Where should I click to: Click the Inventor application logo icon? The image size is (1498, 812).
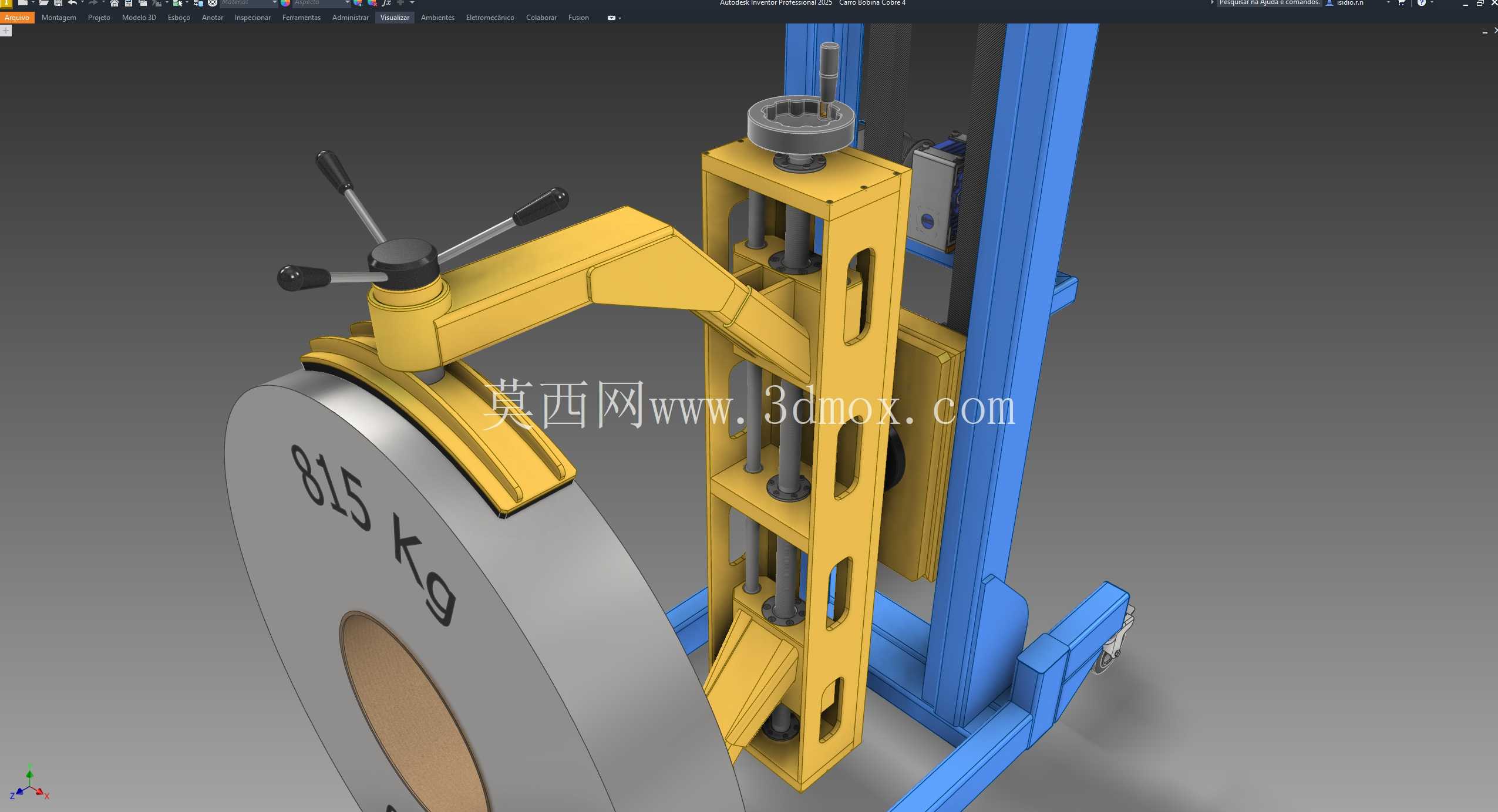coord(6,4)
